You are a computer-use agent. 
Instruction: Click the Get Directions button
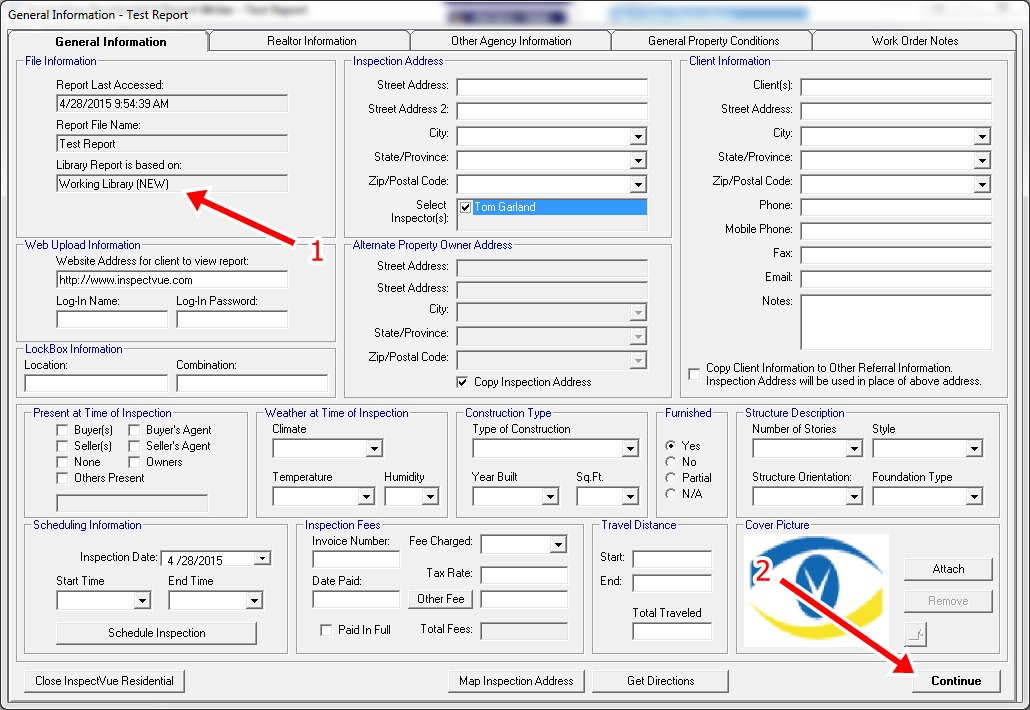tap(660, 681)
